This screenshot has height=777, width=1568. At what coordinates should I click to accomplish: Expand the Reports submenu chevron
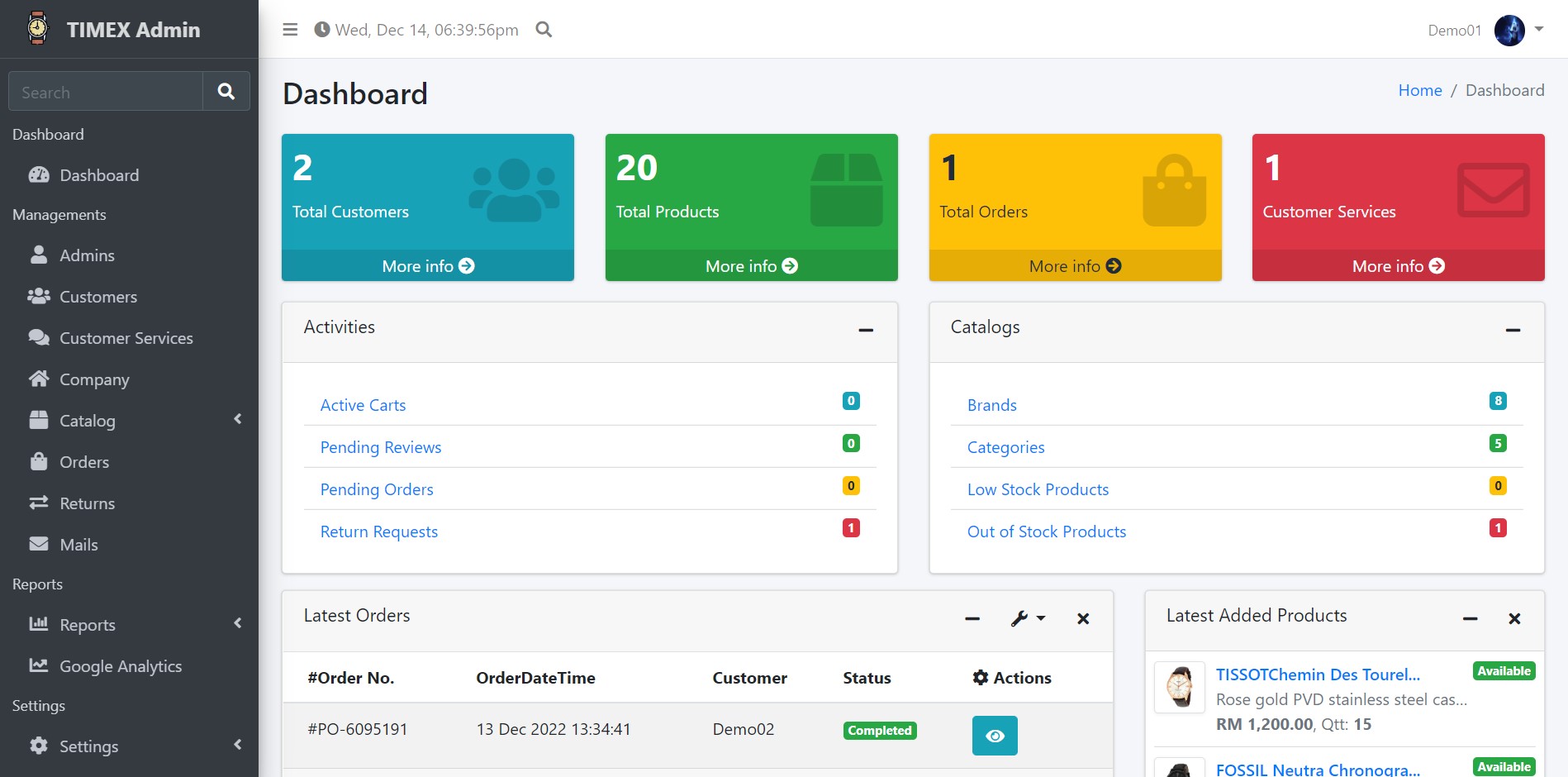(x=238, y=623)
